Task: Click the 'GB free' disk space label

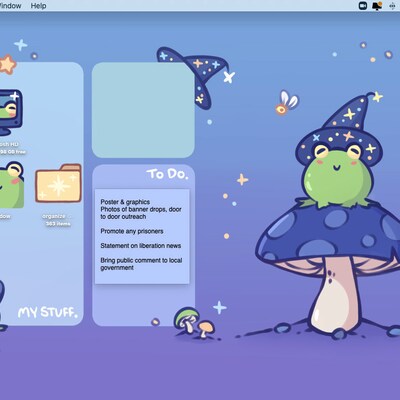Action: pyautogui.click(x=13, y=152)
